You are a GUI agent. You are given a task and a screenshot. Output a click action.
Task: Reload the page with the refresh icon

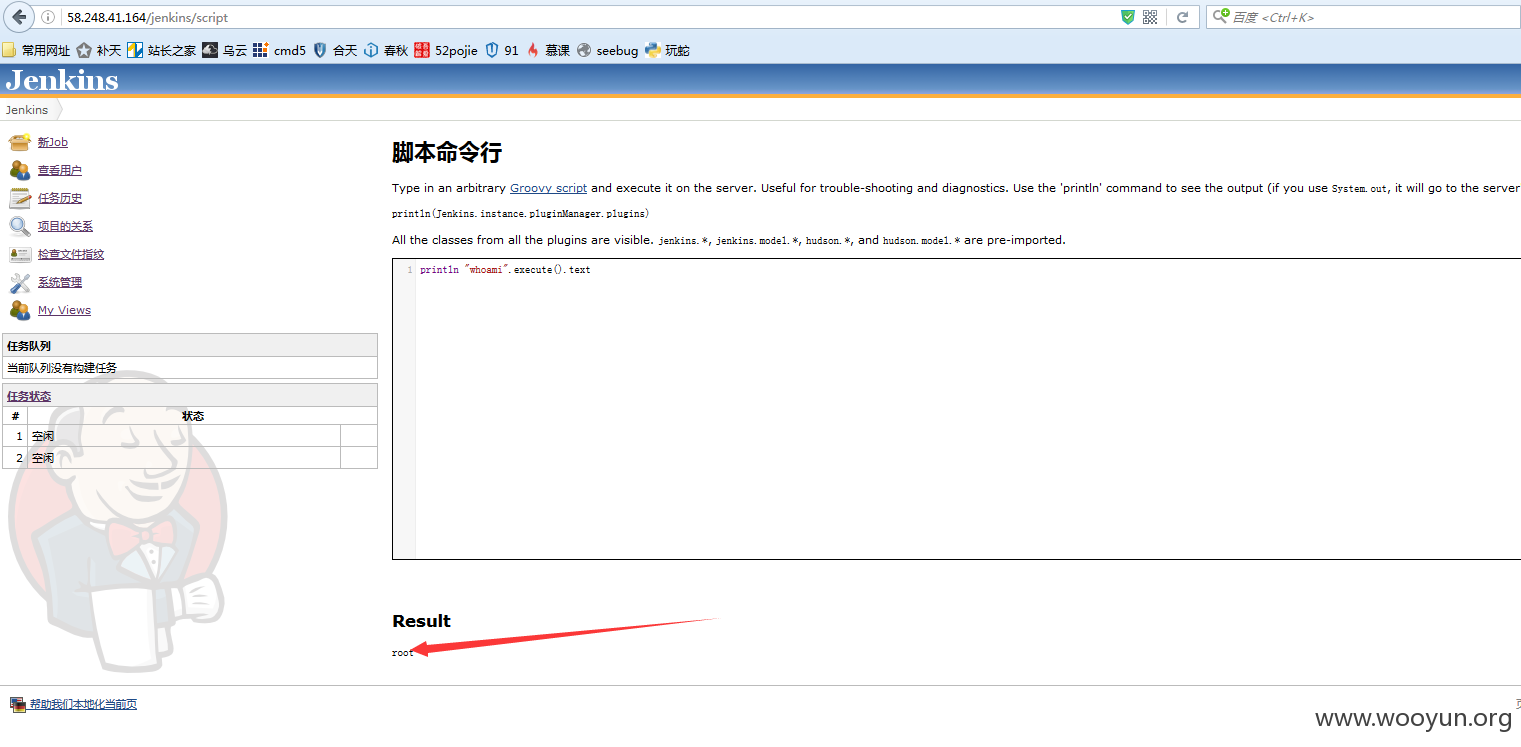pyautogui.click(x=1182, y=17)
